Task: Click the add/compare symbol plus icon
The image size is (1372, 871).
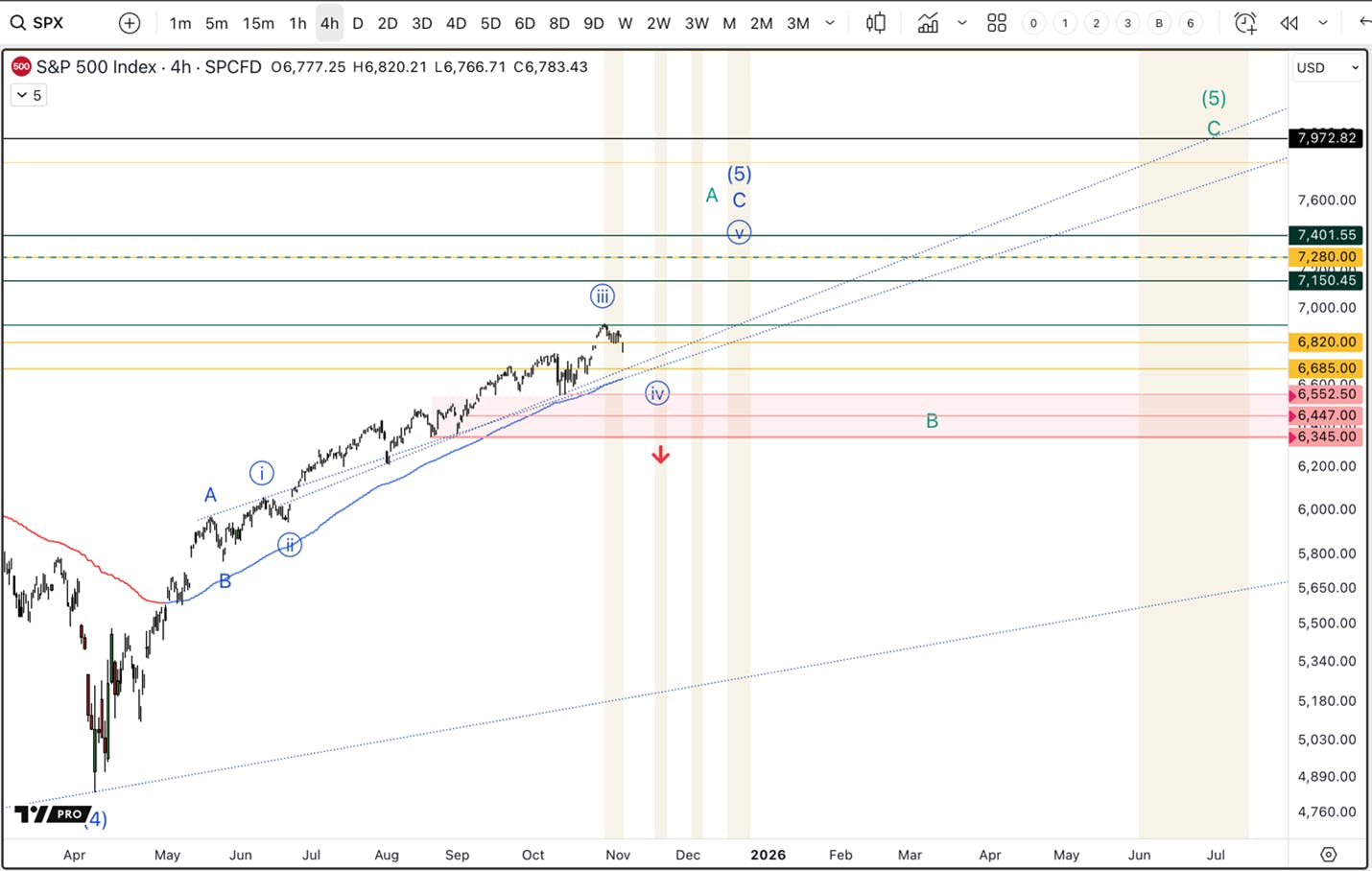Action: click(x=130, y=23)
